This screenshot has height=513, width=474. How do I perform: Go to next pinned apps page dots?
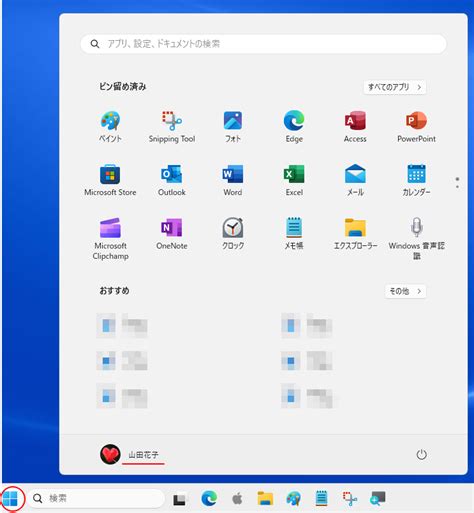457,182
